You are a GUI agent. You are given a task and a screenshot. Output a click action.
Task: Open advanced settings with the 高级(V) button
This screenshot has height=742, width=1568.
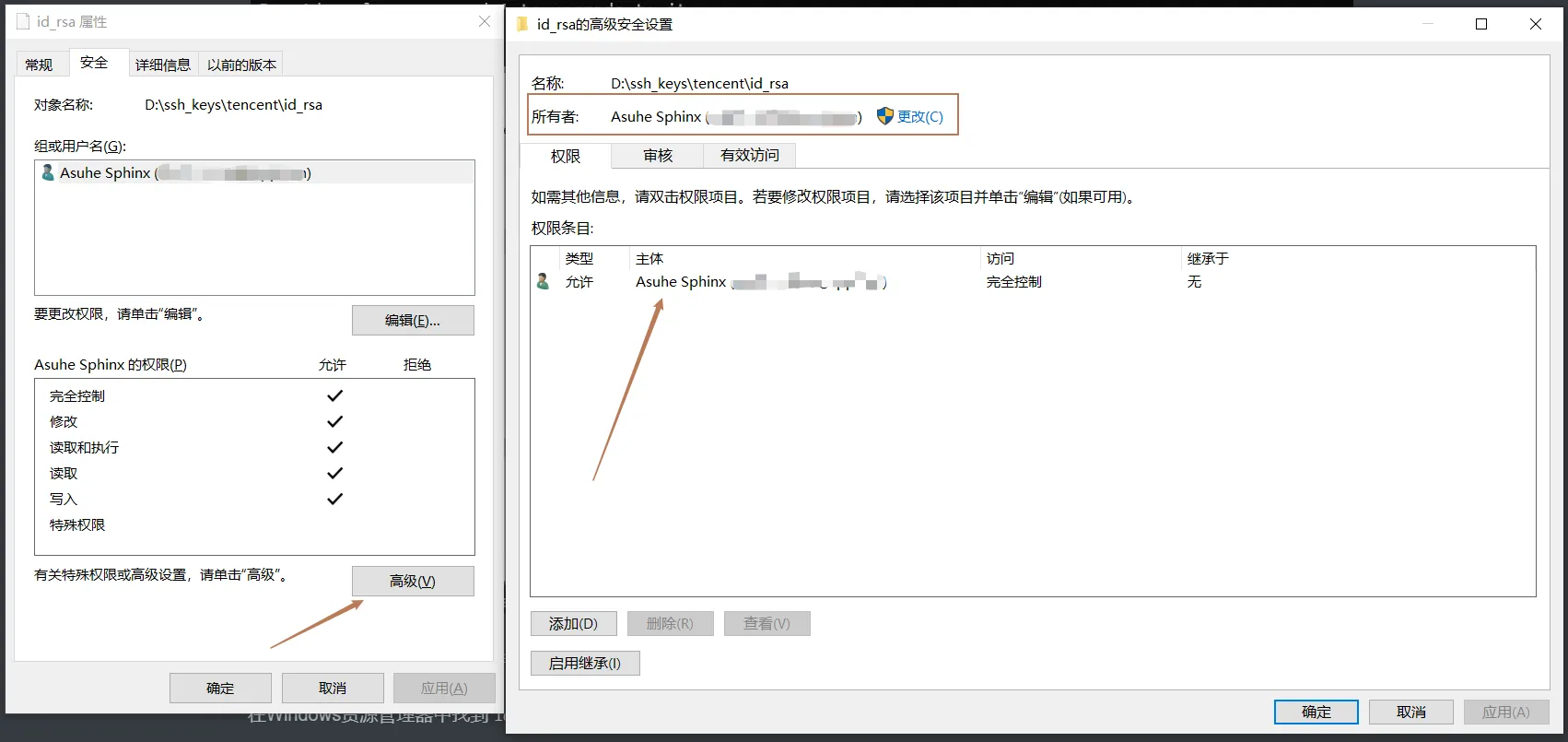[x=413, y=582]
